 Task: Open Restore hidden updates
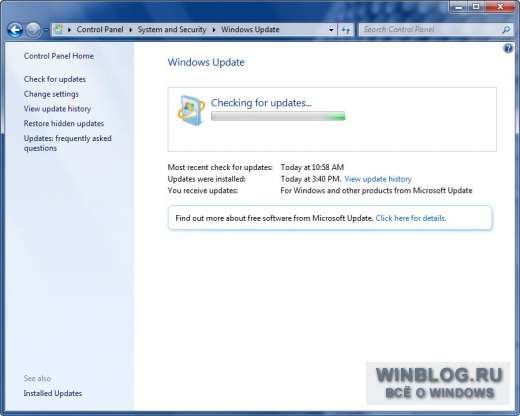click(64, 123)
